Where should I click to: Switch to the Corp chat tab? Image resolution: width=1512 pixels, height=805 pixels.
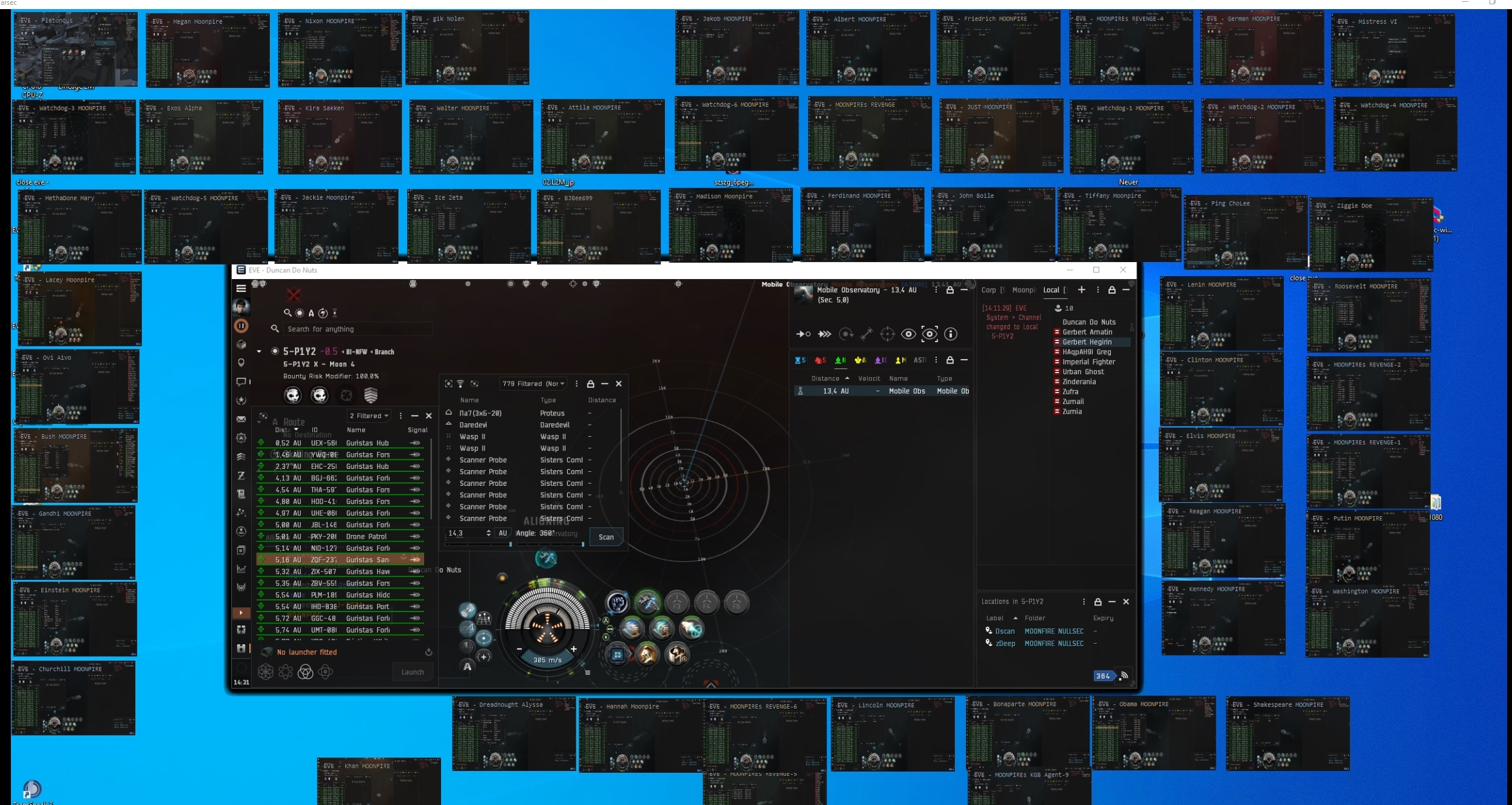(989, 290)
